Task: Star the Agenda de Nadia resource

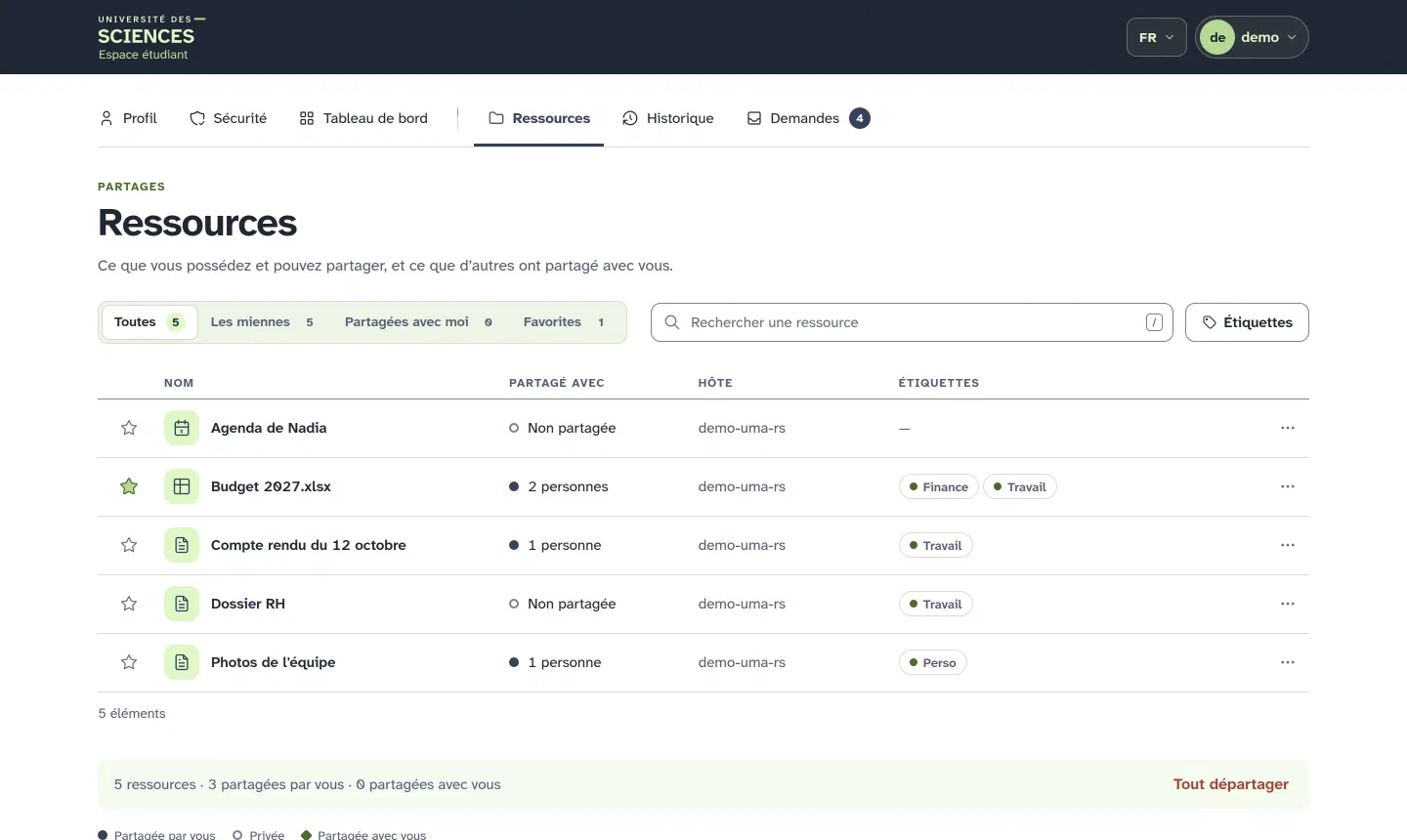Action: [129, 428]
